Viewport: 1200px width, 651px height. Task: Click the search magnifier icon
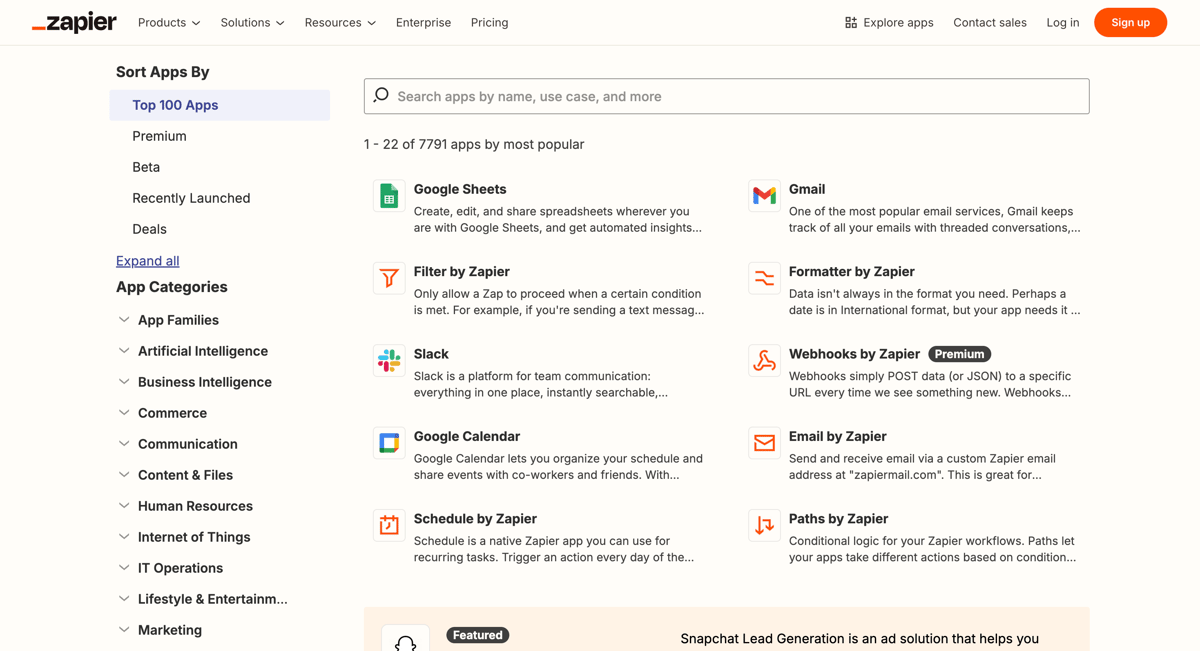[381, 95]
